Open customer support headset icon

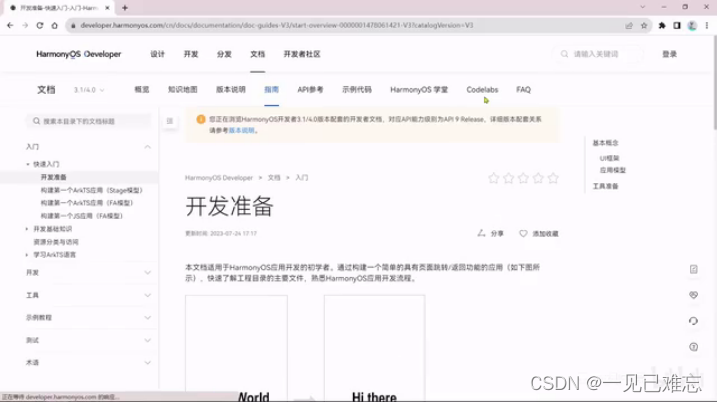pyautogui.click(x=694, y=321)
